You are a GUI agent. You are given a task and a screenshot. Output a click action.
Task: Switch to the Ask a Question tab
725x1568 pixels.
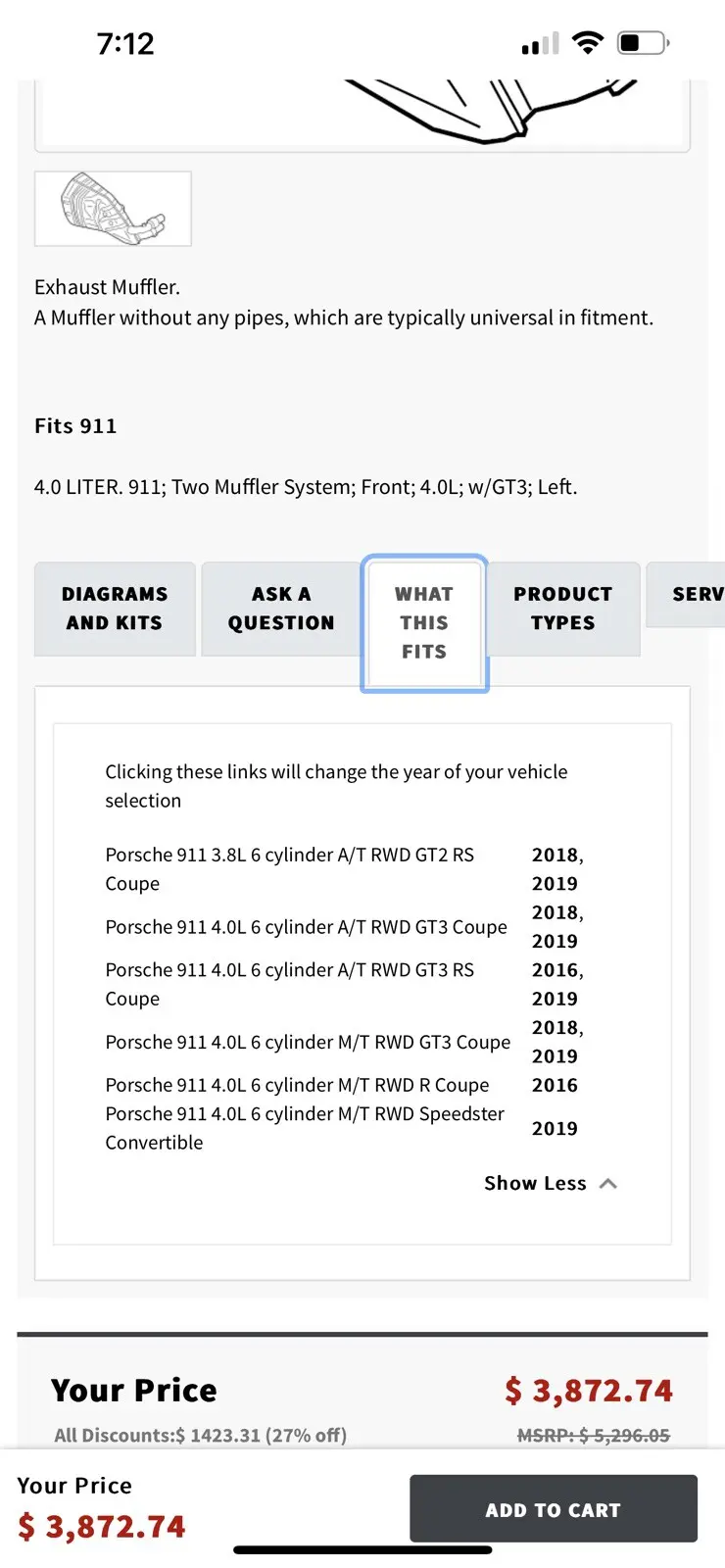click(281, 609)
